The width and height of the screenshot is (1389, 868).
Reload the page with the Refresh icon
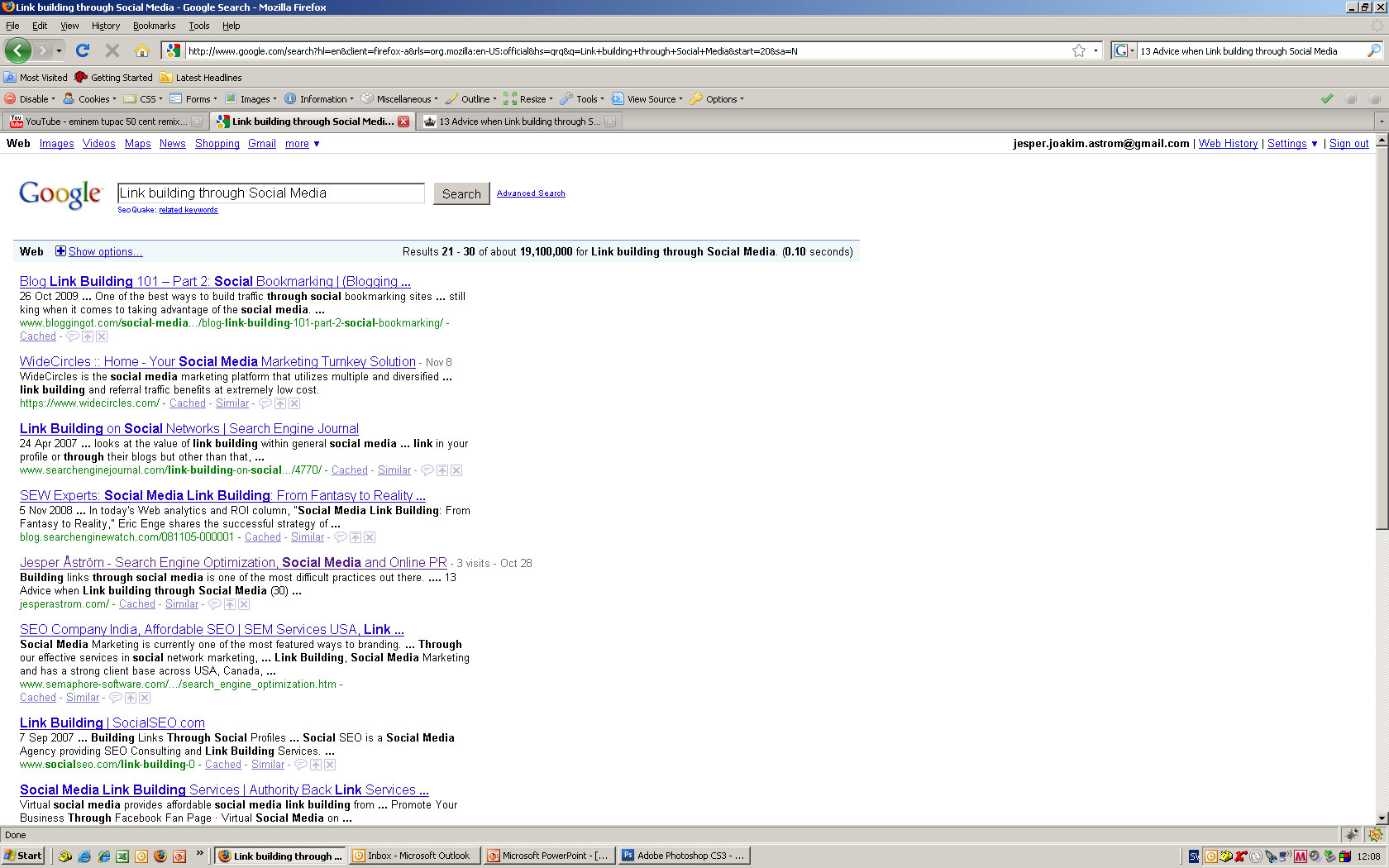click(x=83, y=50)
